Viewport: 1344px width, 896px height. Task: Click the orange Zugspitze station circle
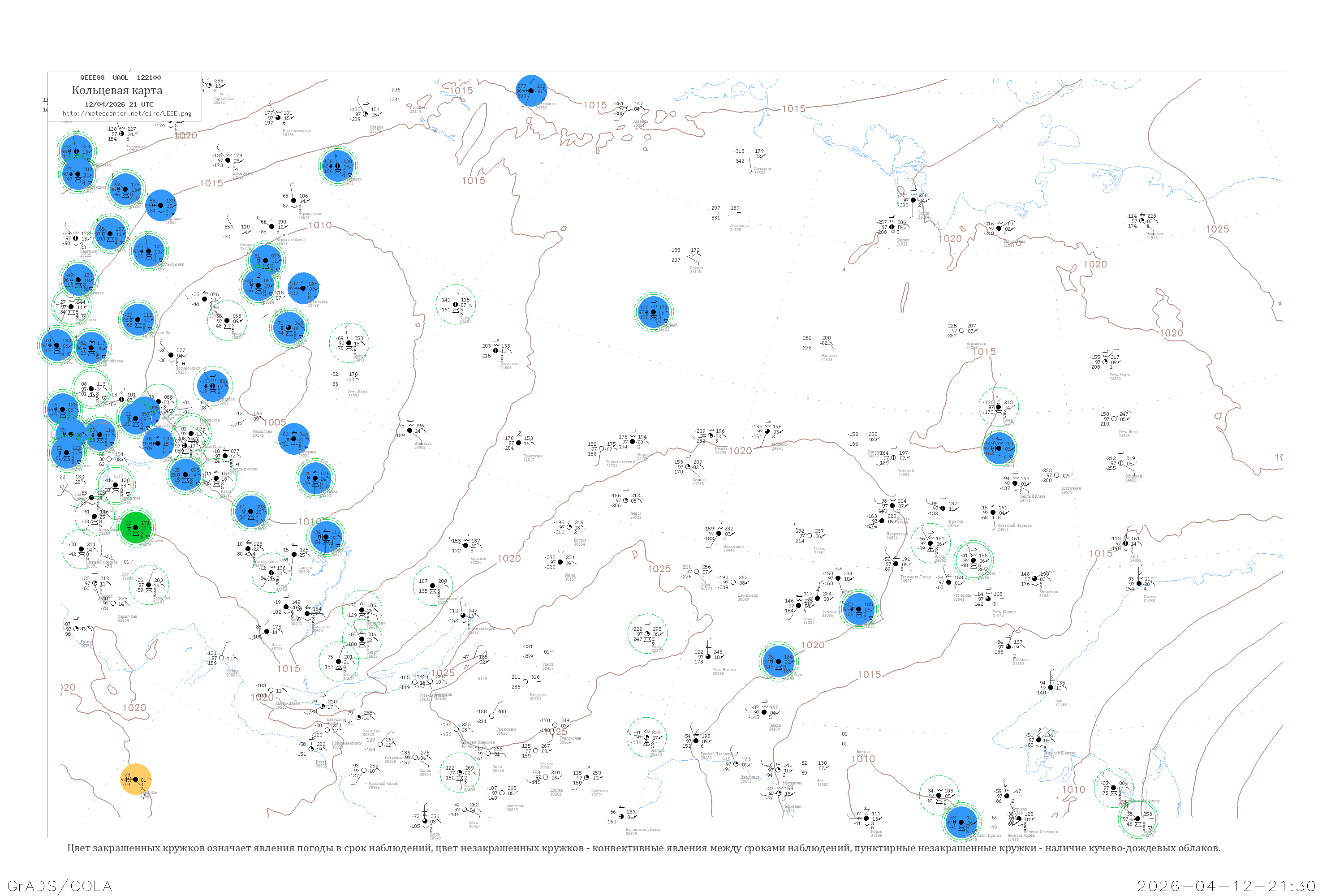(x=136, y=780)
